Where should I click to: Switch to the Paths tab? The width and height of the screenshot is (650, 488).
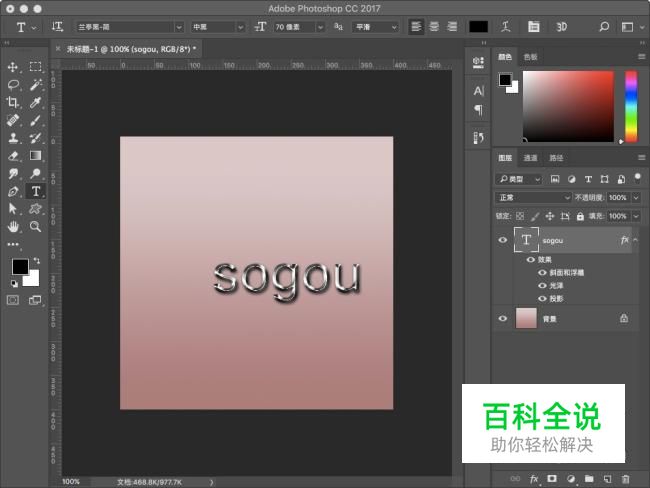click(556, 158)
